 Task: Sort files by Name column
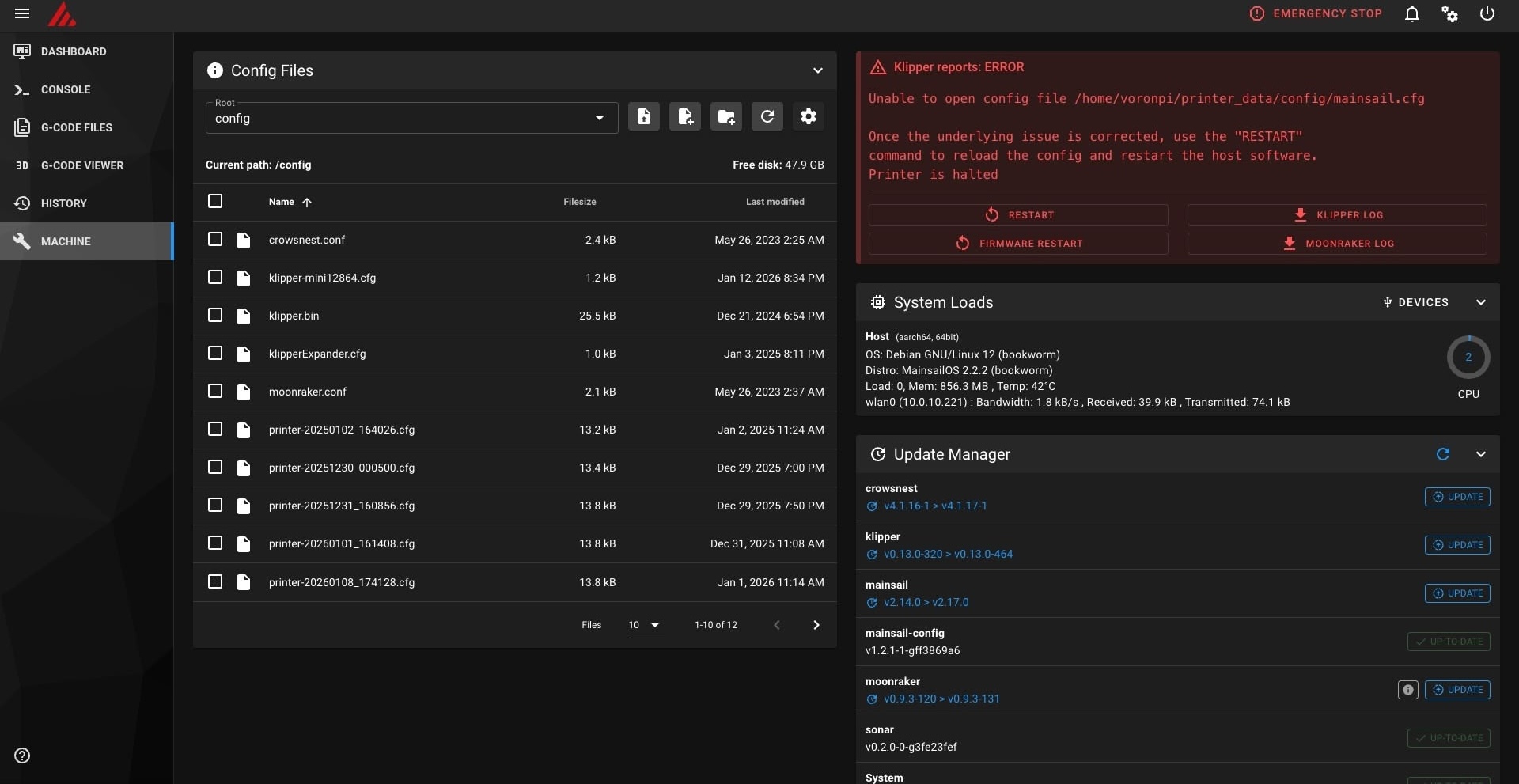coord(290,202)
